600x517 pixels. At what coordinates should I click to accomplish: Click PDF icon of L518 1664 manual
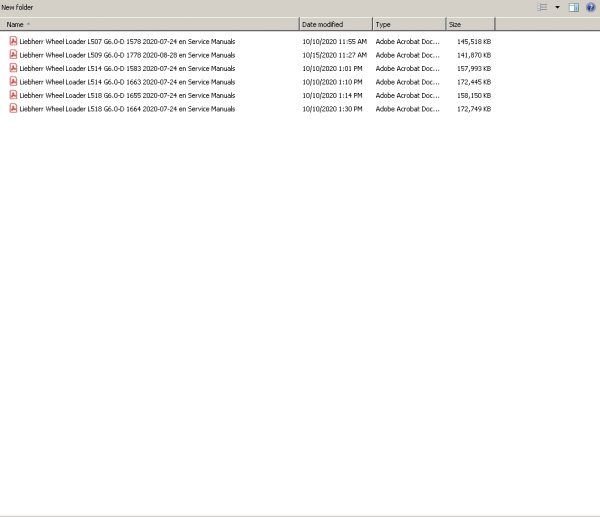point(13,108)
